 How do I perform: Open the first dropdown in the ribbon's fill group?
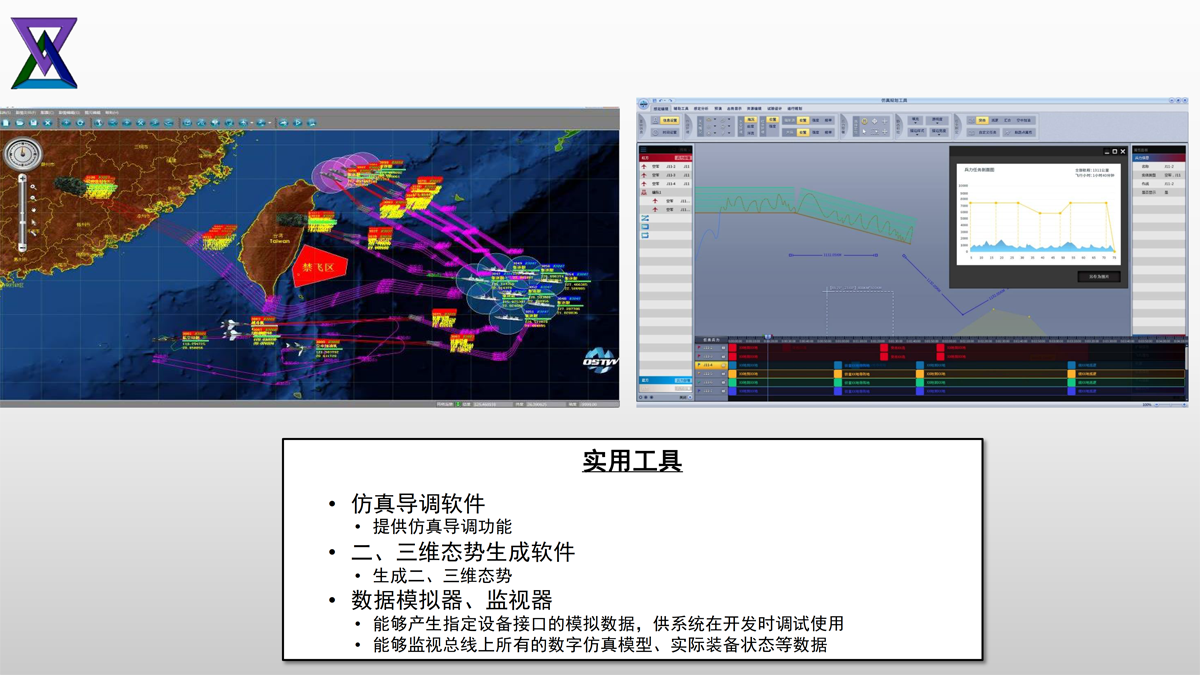tap(915, 119)
